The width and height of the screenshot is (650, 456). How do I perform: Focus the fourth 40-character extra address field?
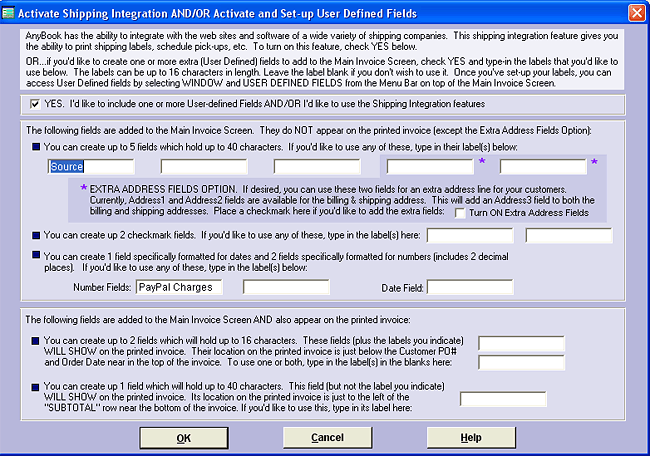(430, 166)
